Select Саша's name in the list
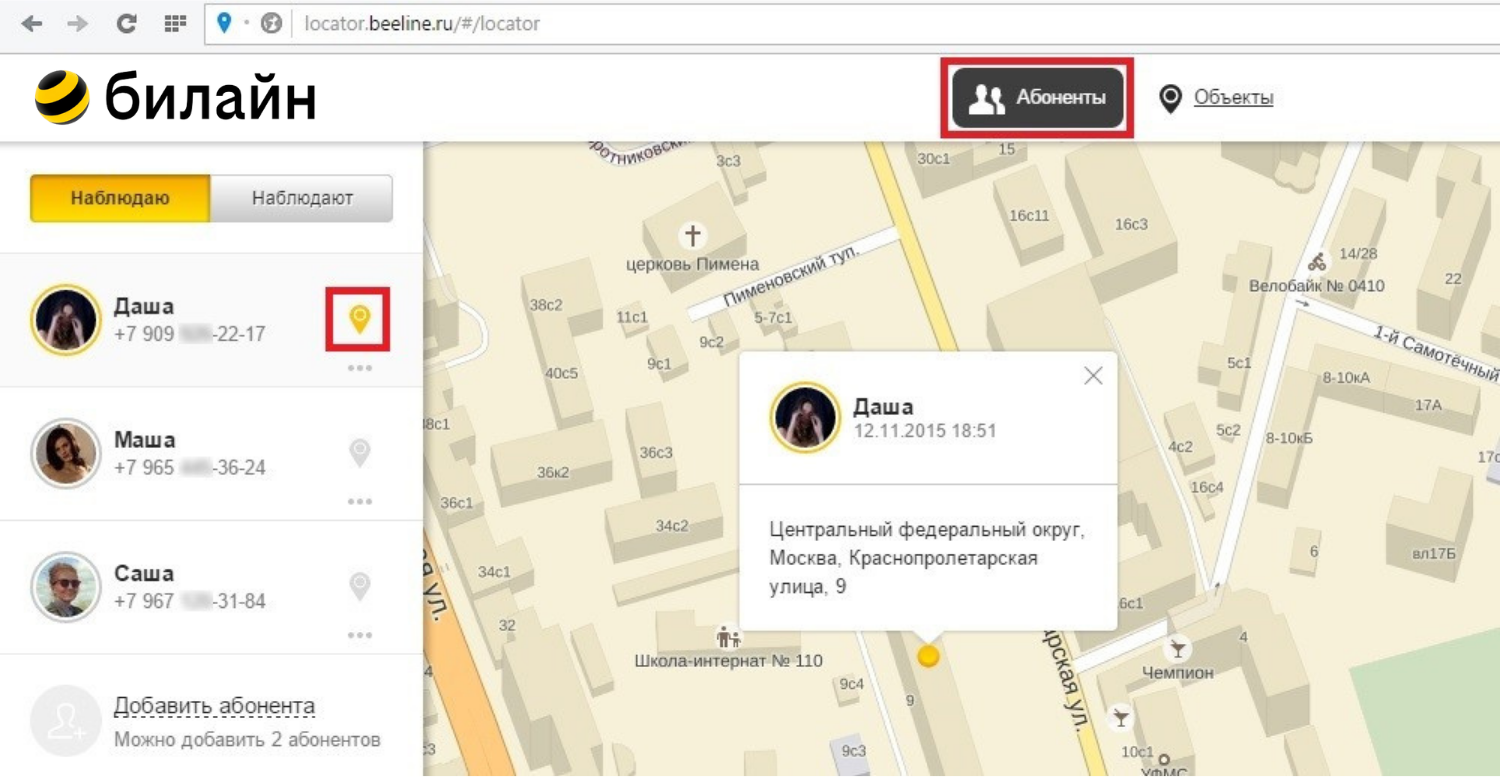 click(144, 574)
